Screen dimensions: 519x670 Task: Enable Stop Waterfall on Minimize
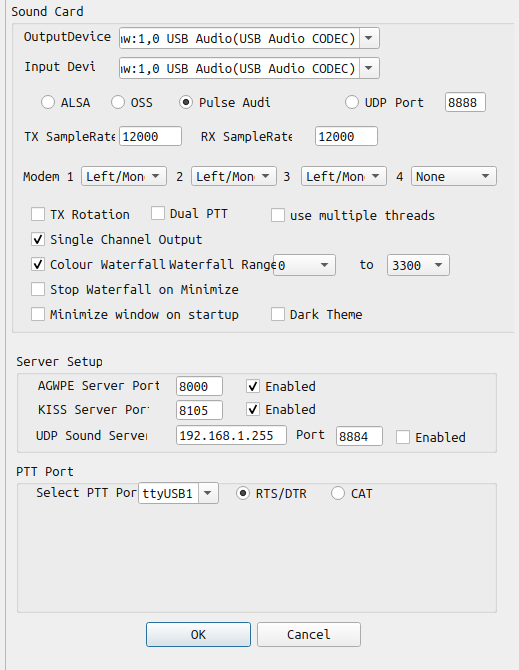click(38, 289)
